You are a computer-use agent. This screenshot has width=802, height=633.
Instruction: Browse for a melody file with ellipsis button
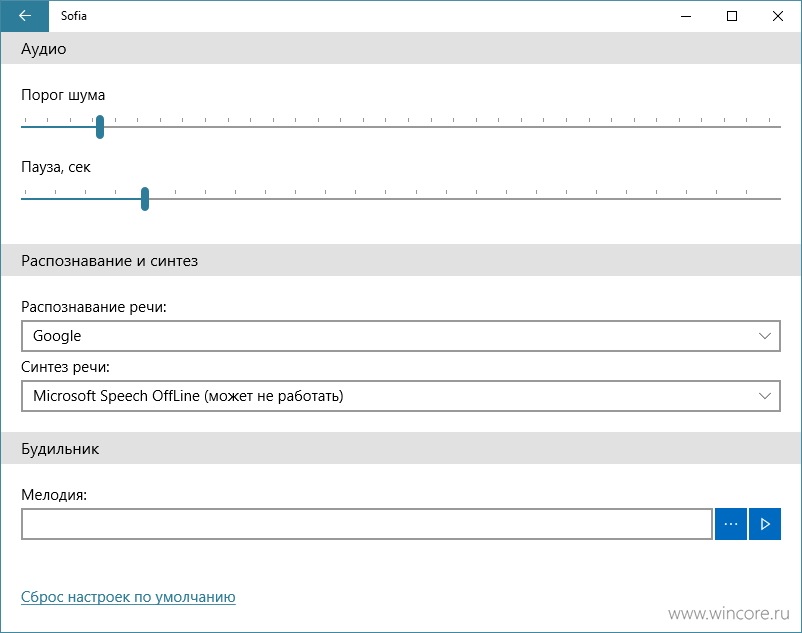(731, 524)
